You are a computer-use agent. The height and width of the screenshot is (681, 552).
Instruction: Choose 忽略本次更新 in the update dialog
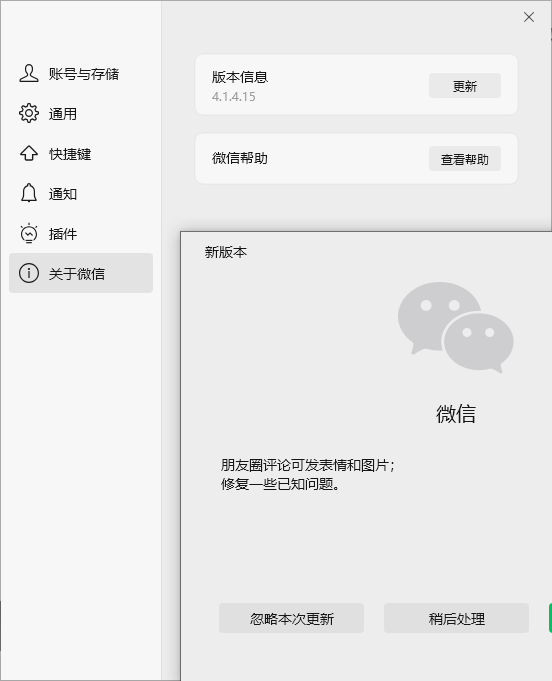point(291,618)
